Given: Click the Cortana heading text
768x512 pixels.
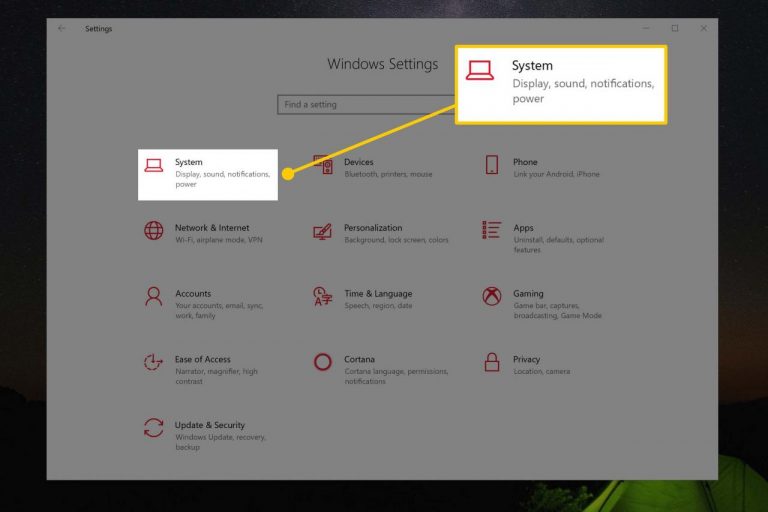Looking at the screenshot, I should (359, 359).
